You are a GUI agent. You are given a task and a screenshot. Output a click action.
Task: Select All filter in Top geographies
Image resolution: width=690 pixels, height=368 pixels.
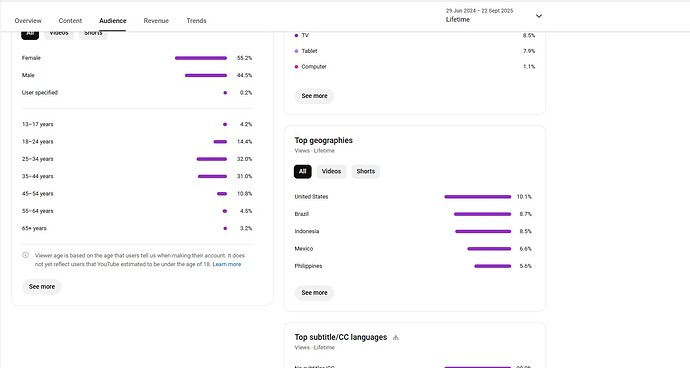click(x=303, y=172)
